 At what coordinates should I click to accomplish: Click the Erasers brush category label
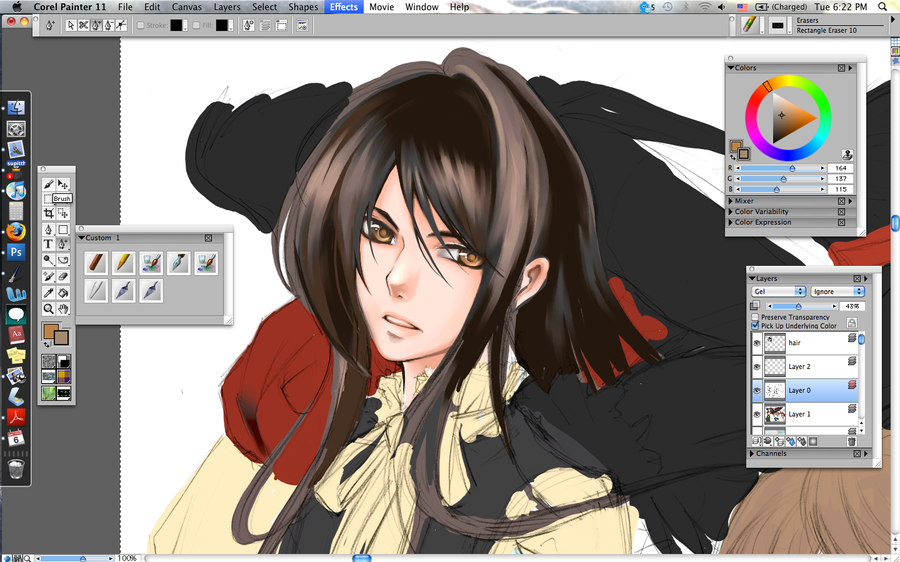(808, 20)
